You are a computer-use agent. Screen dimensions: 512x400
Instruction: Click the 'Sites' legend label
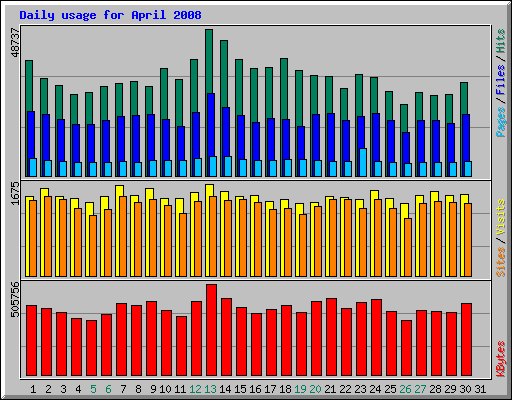(501, 262)
